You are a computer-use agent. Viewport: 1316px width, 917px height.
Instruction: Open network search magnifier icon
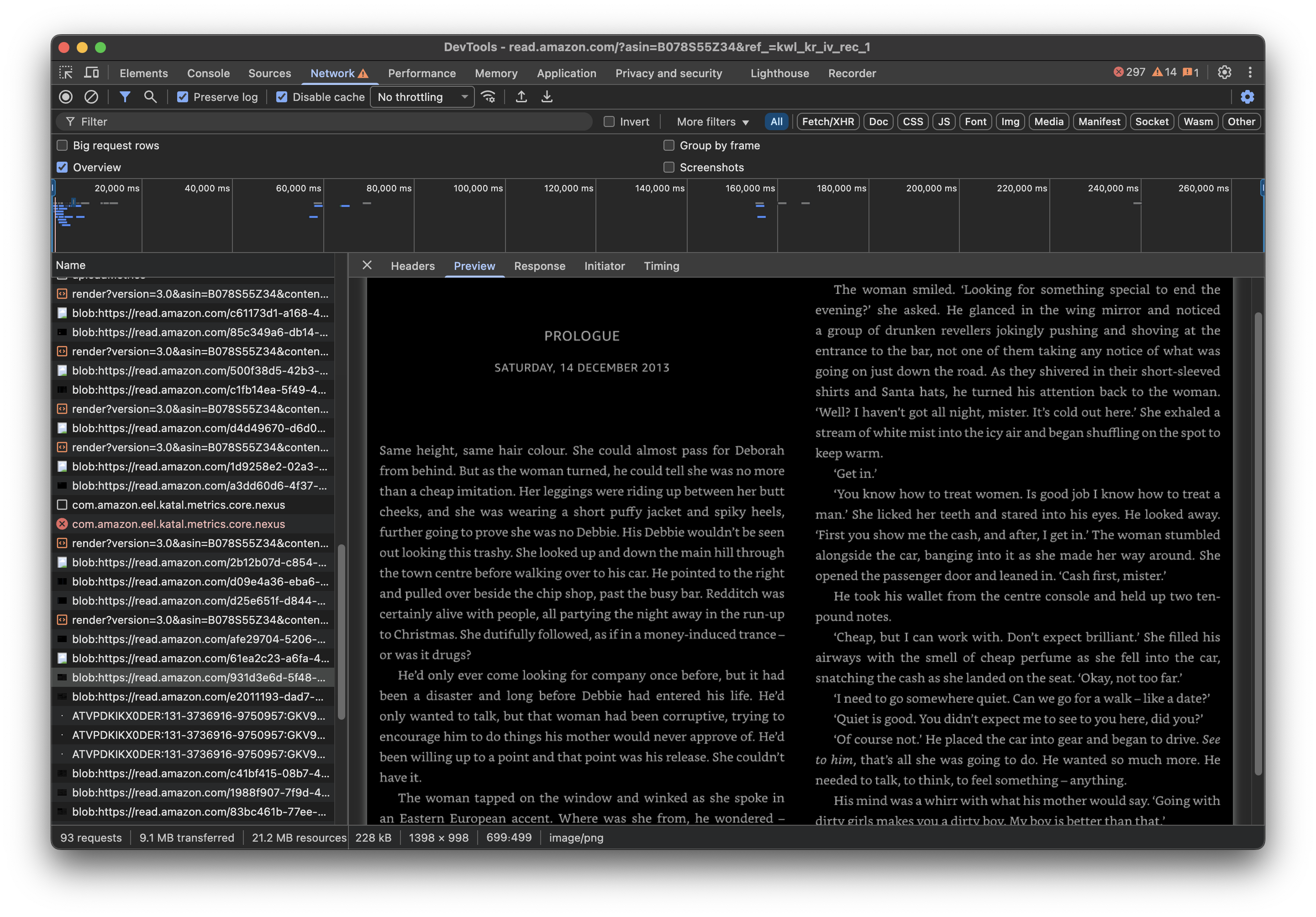[x=150, y=97]
